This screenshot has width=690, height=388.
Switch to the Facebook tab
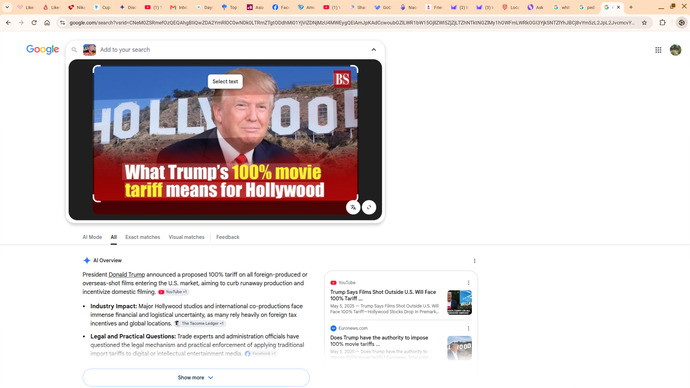pos(280,7)
